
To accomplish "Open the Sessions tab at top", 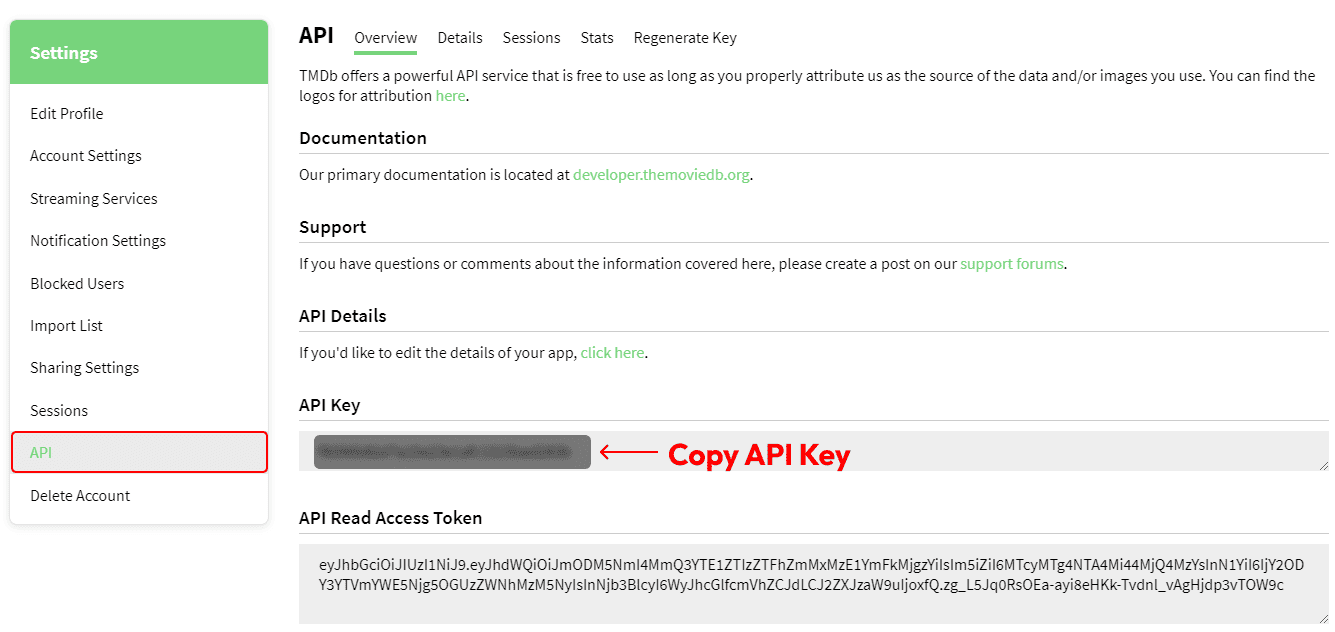I will 531,38.
